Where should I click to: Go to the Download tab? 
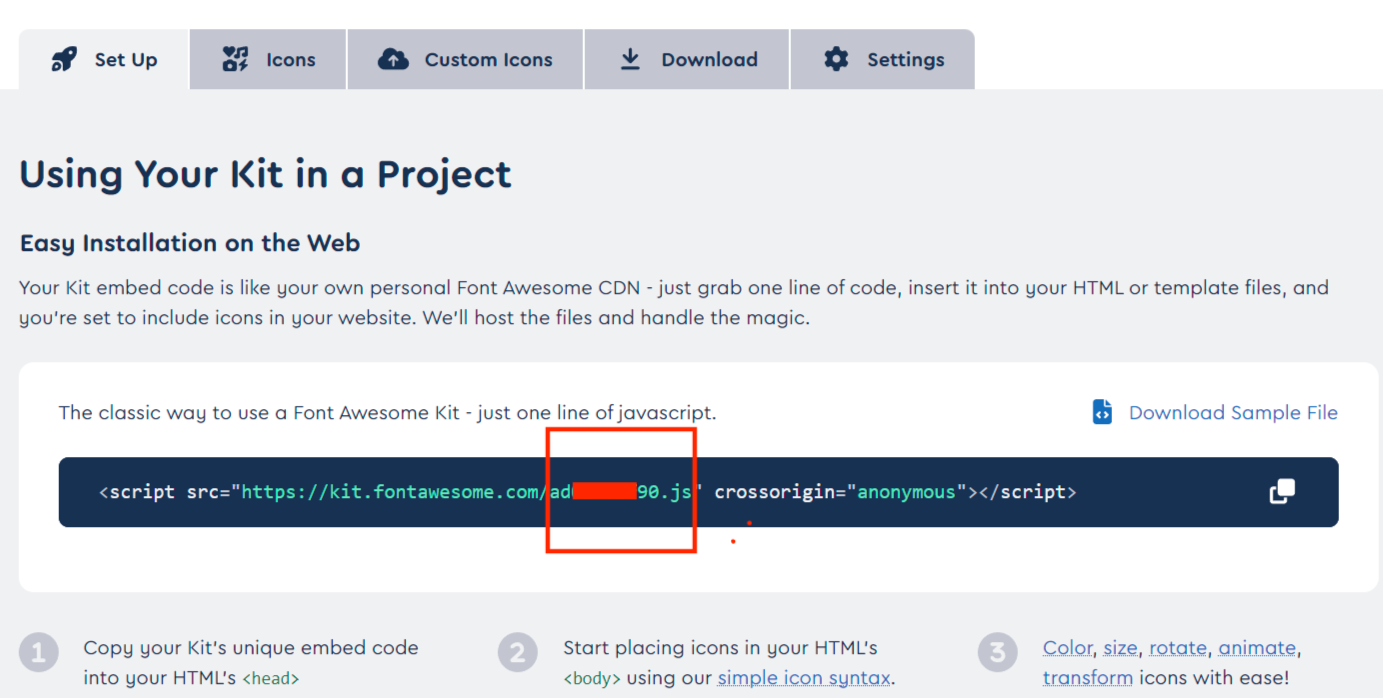click(687, 60)
